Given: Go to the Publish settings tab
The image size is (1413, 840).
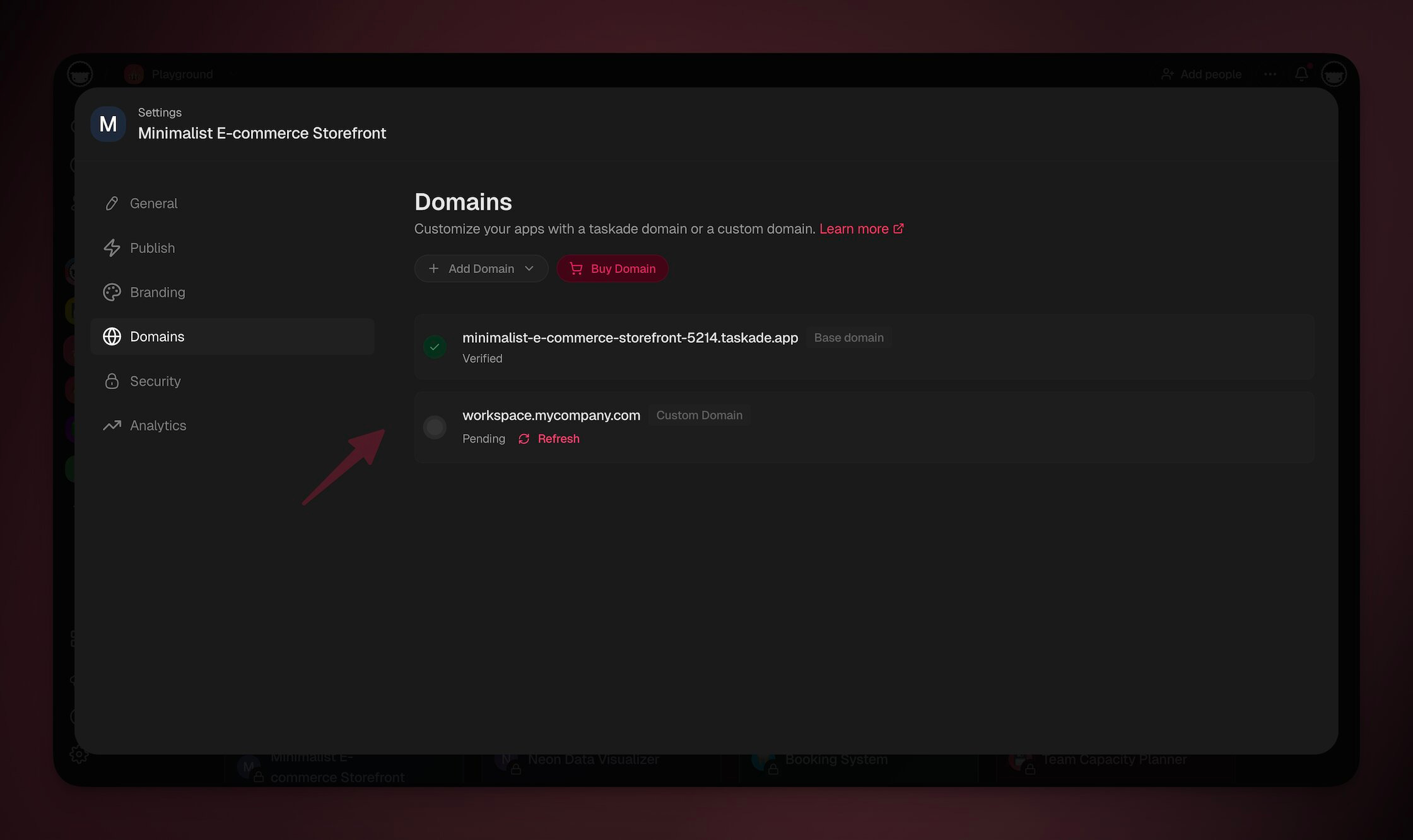Looking at the screenshot, I should point(152,248).
